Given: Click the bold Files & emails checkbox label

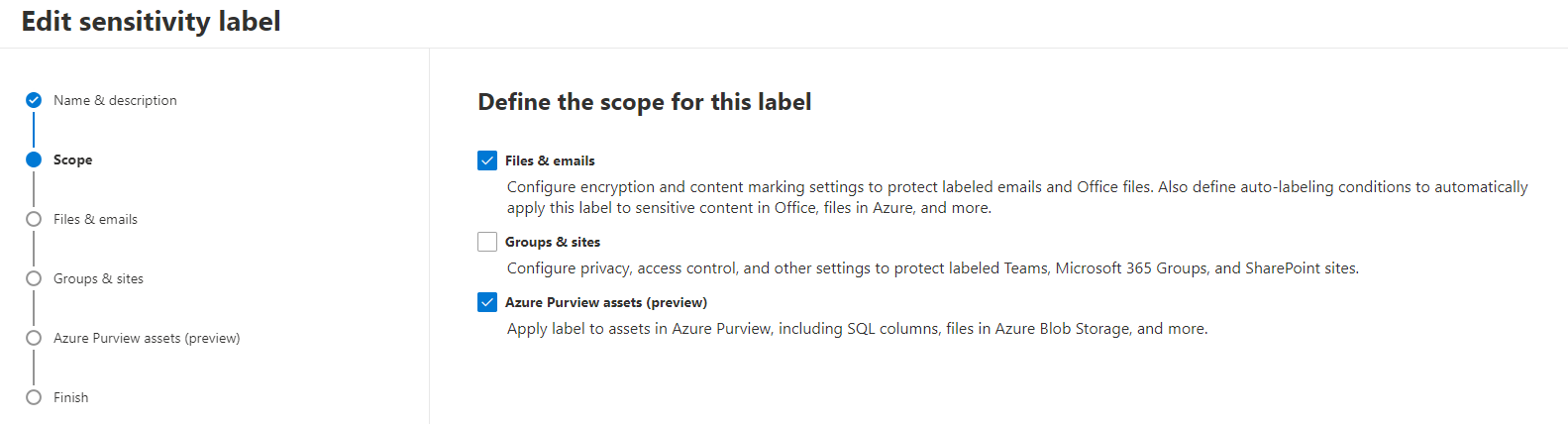Looking at the screenshot, I should click(550, 160).
